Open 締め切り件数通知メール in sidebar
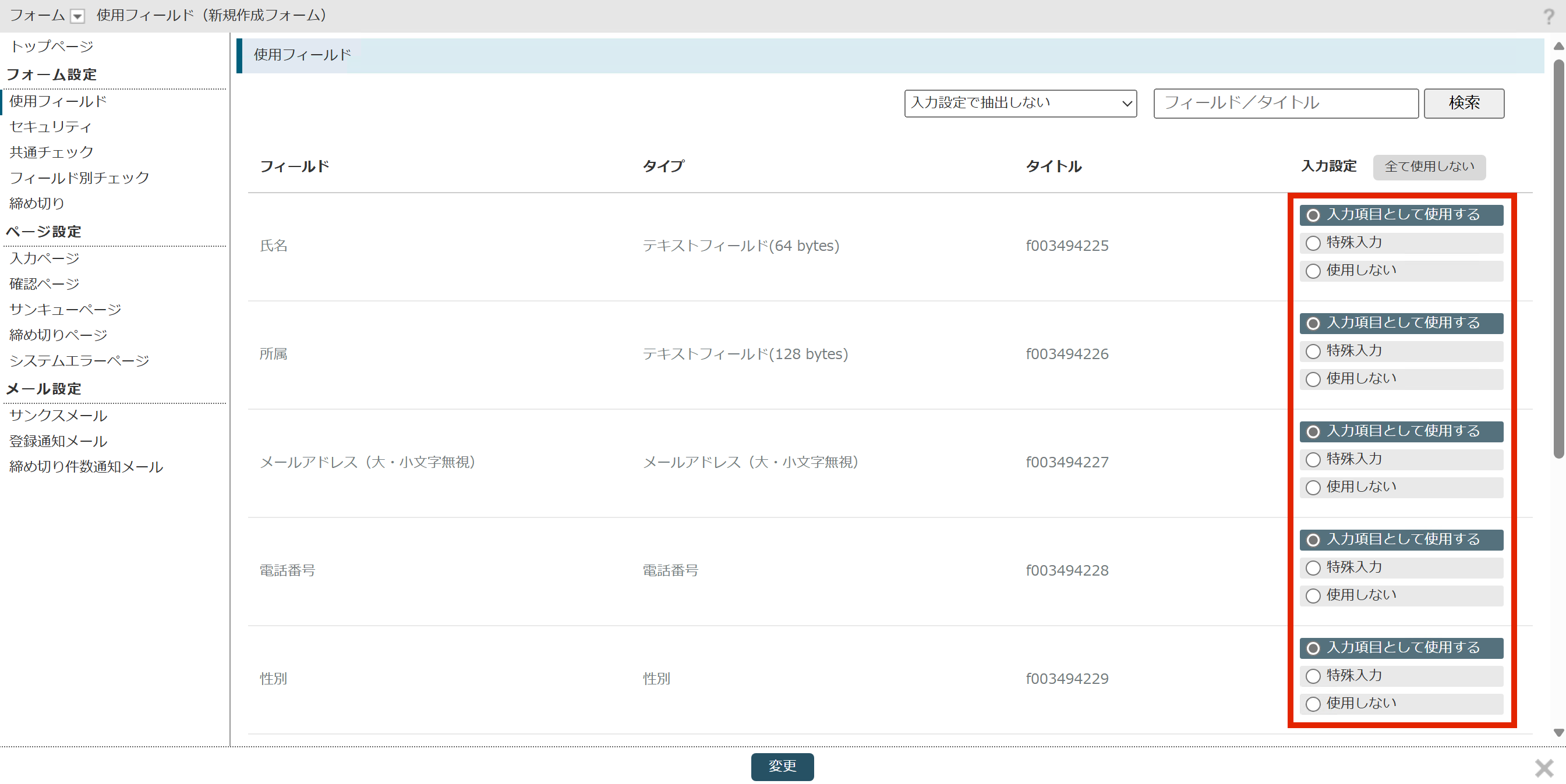The width and height of the screenshot is (1566, 784). (x=86, y=467)
